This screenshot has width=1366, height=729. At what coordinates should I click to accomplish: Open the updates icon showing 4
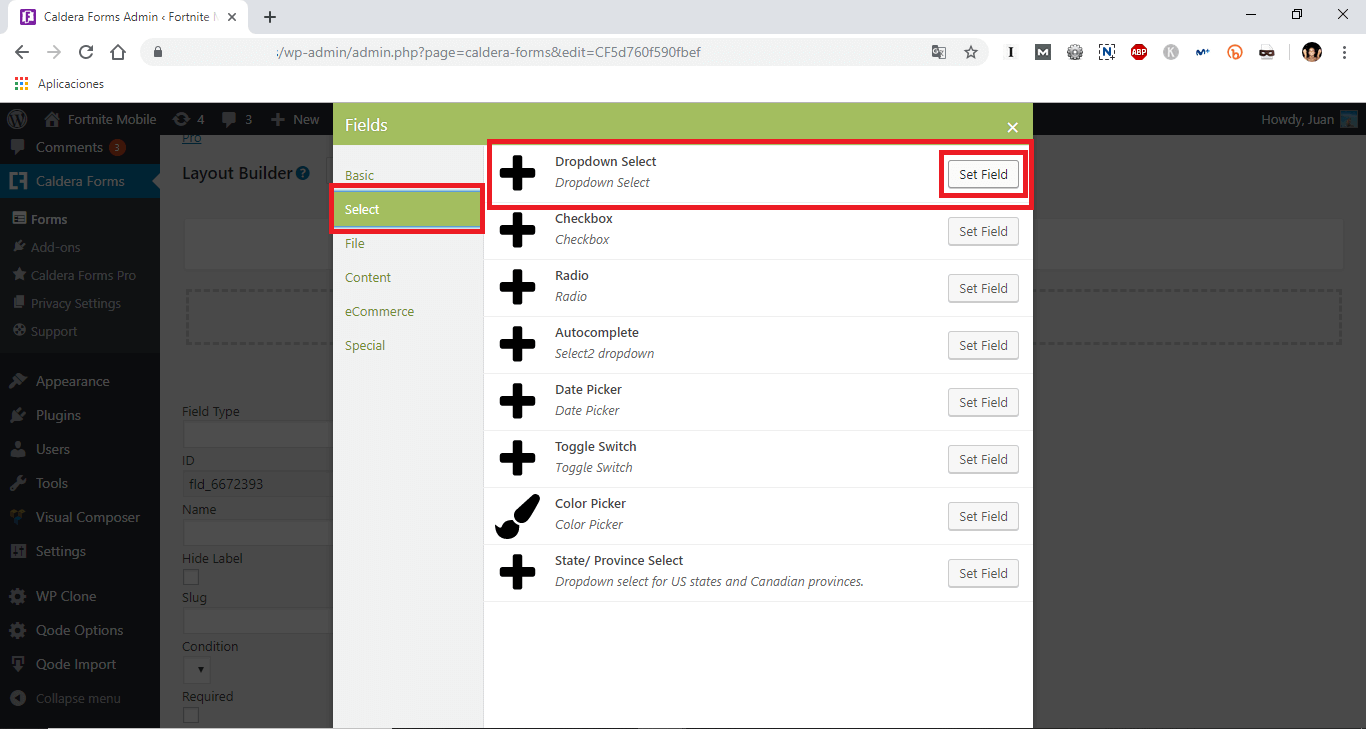click(x=188, y=119)
